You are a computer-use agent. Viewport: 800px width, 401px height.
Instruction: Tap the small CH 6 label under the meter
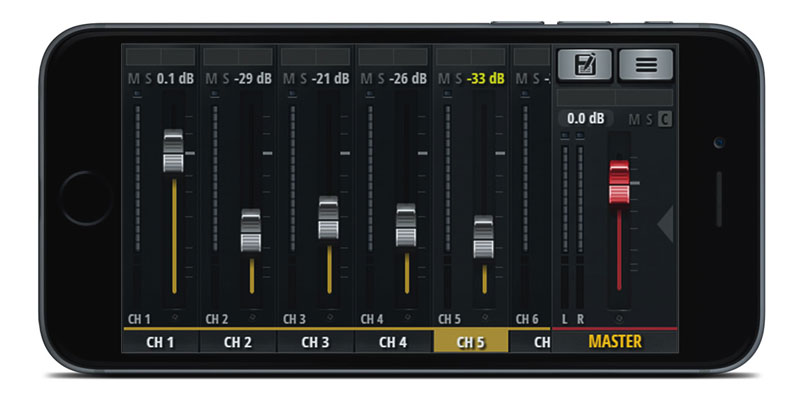(x=527, y=319)
